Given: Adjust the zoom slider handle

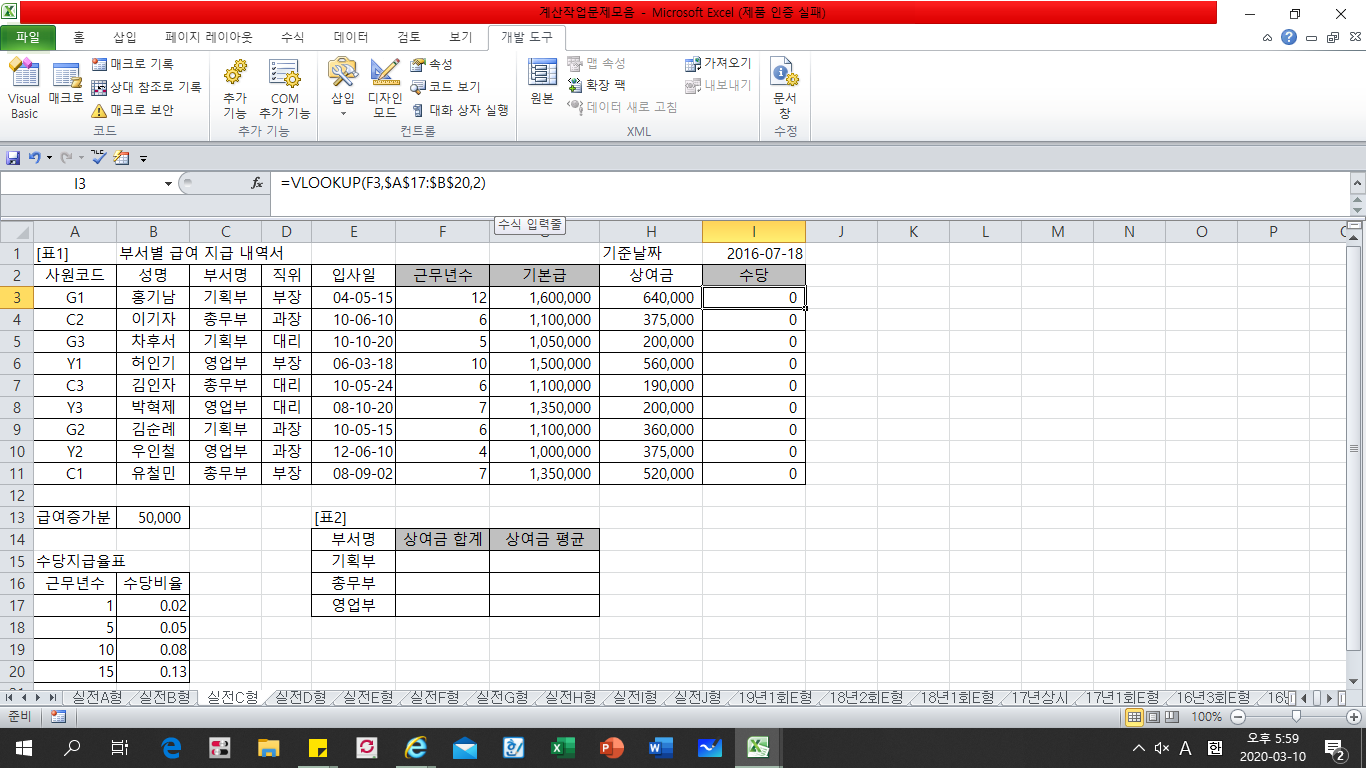Looking at the screenshot, I should click(x=1296, y=717).
